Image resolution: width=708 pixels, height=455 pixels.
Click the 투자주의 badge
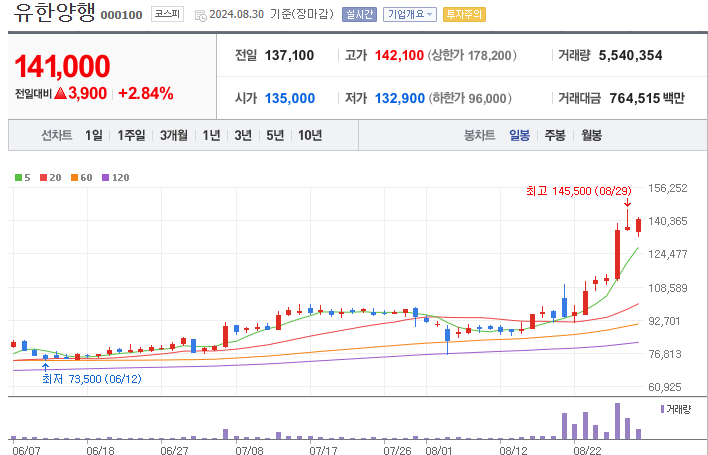click(x=464, y=14)
